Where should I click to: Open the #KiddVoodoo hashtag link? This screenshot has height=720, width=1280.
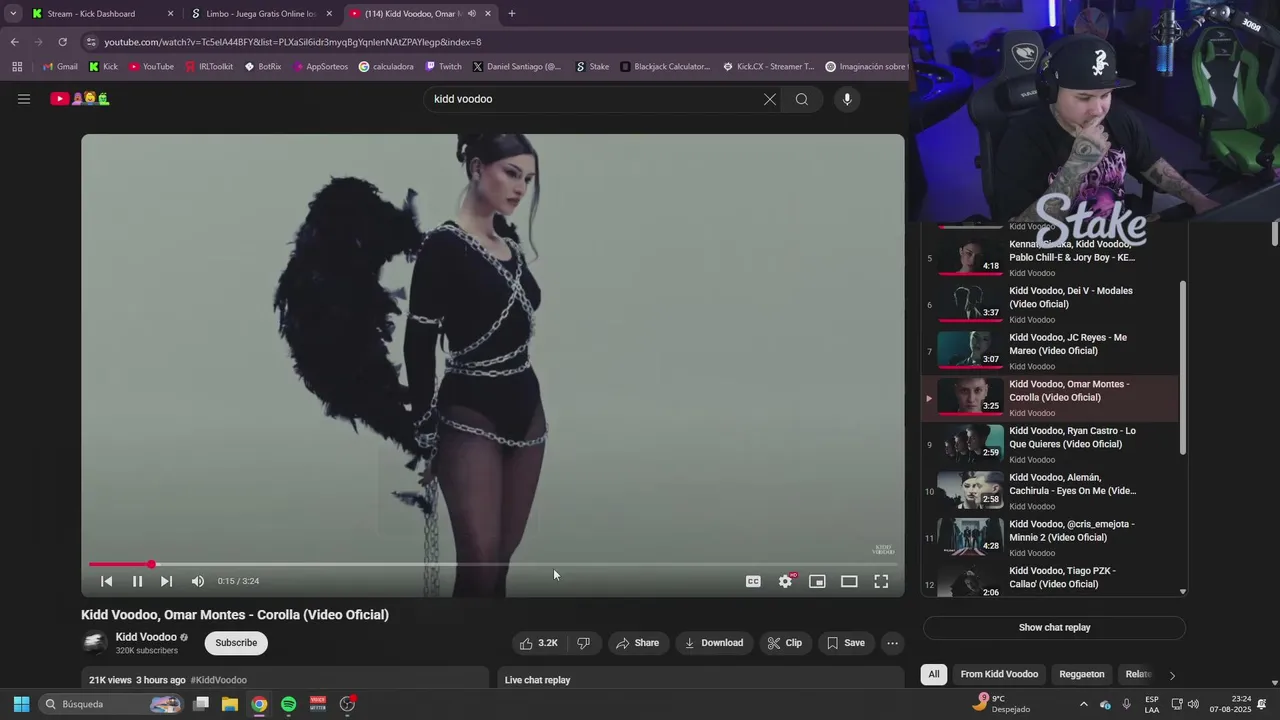pos(219,680)
